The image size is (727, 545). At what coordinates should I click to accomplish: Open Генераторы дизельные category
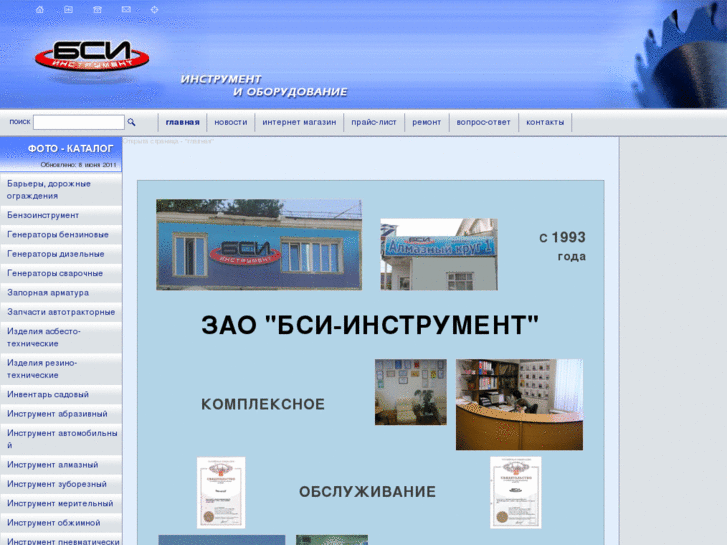tap(61, 254)
